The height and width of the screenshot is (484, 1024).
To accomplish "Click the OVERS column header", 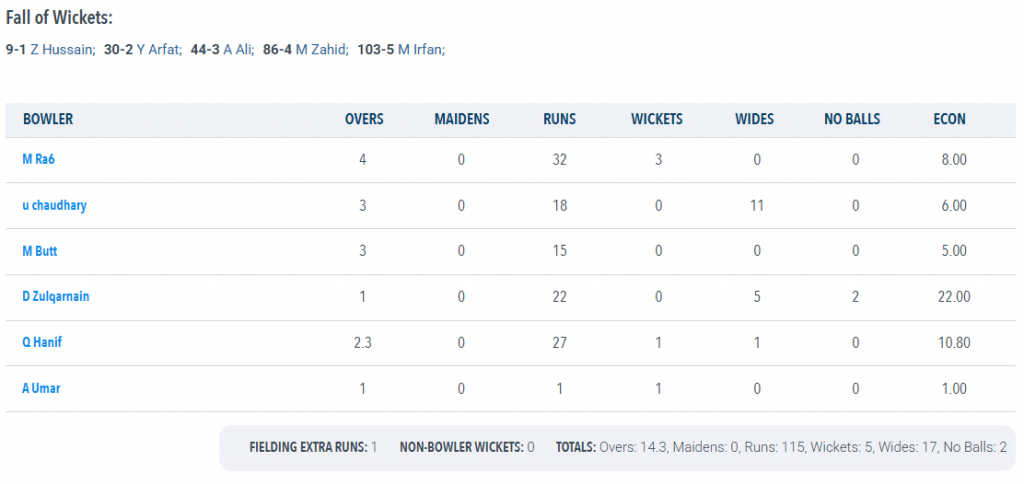I will tap(364, 120).
